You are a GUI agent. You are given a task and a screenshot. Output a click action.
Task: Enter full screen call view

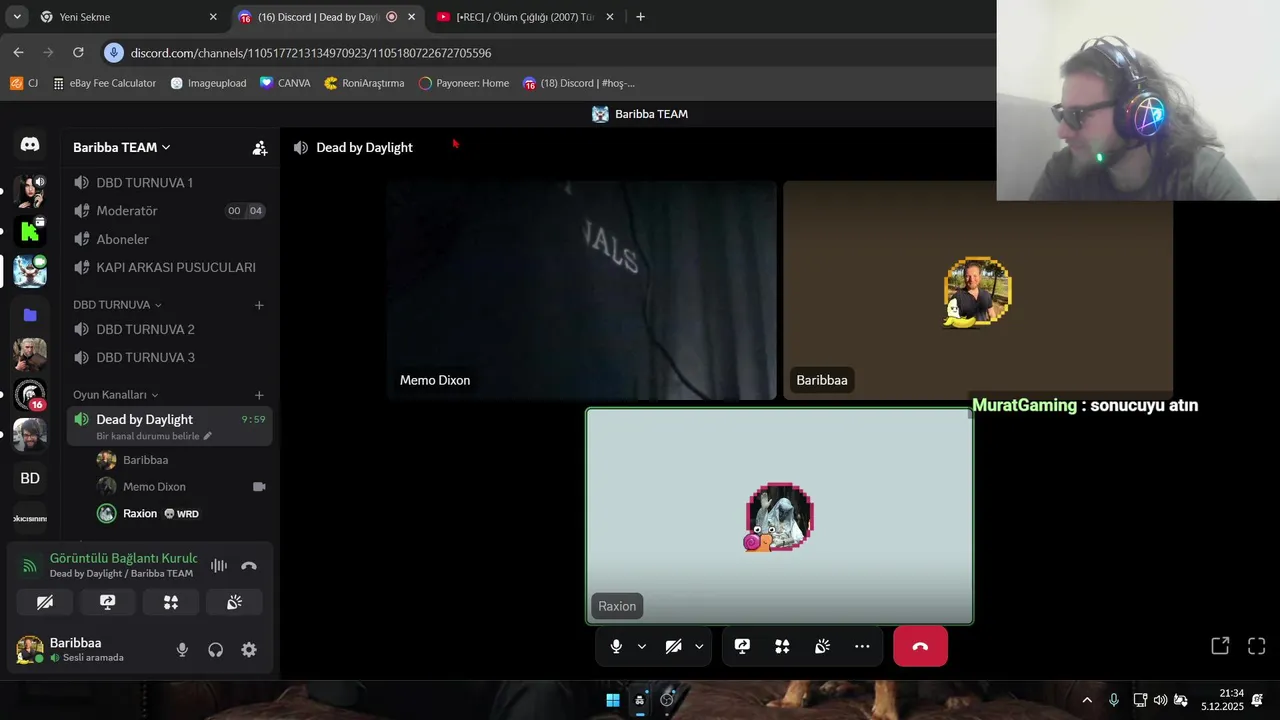point(1256,646)
